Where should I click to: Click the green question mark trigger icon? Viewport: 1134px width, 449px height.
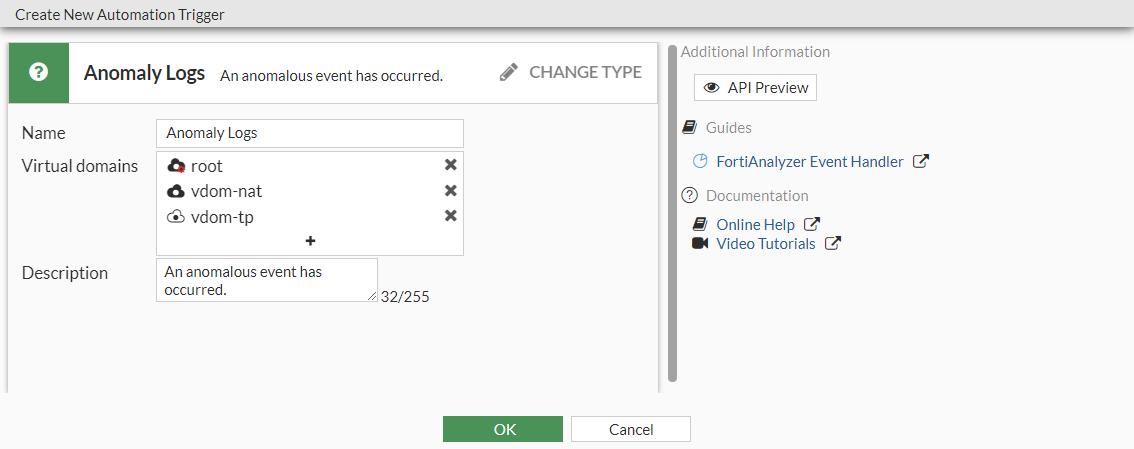(x=39, y=73)
